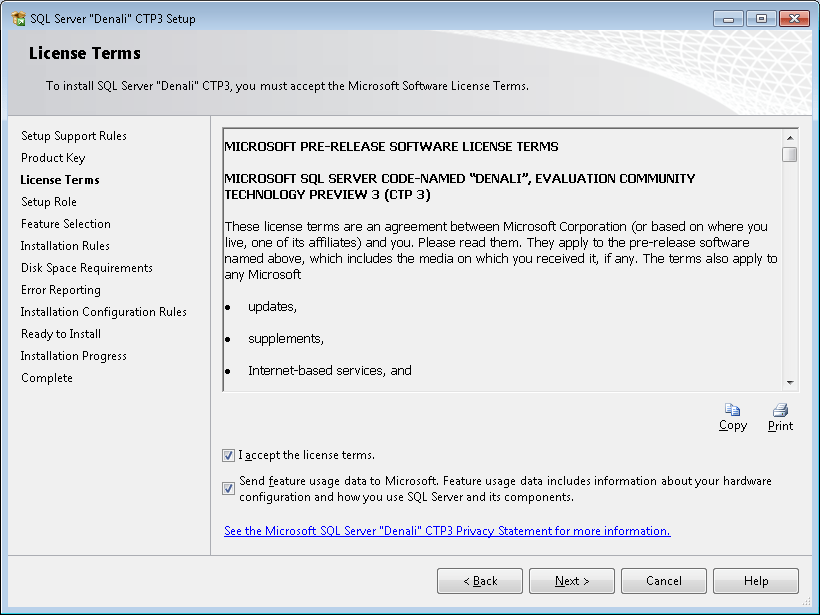Toggle the 'I accept the license terms' checkbox

[228, 455]
